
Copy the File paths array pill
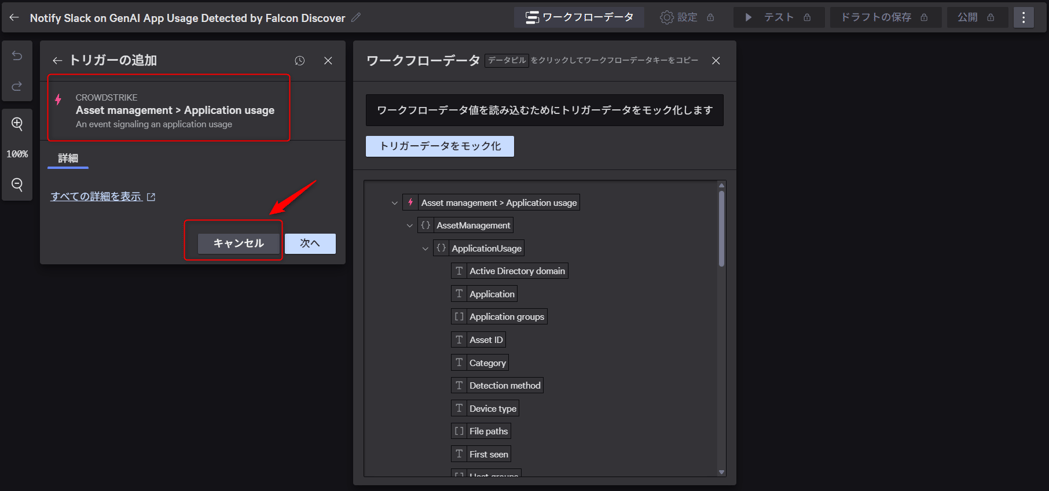[x=482, y=431]
